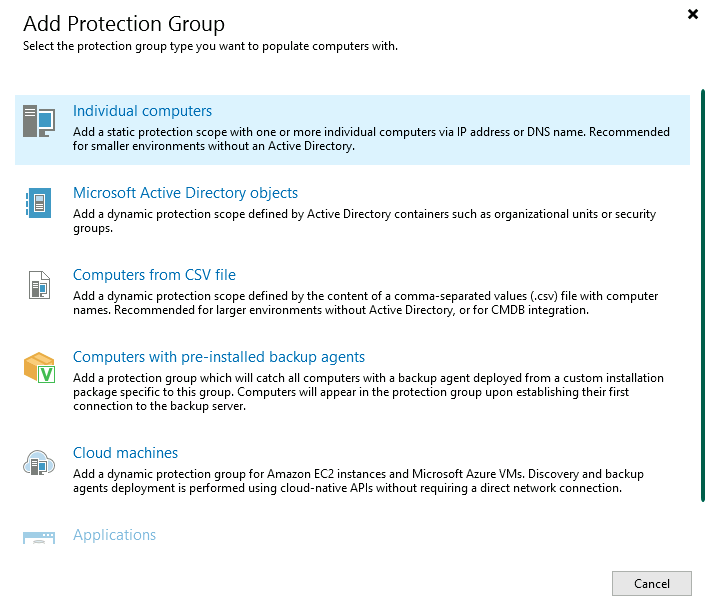This screenshot has width=708, height=608.
Task: Click the faded Applications window icon
Action: [38, 538]
